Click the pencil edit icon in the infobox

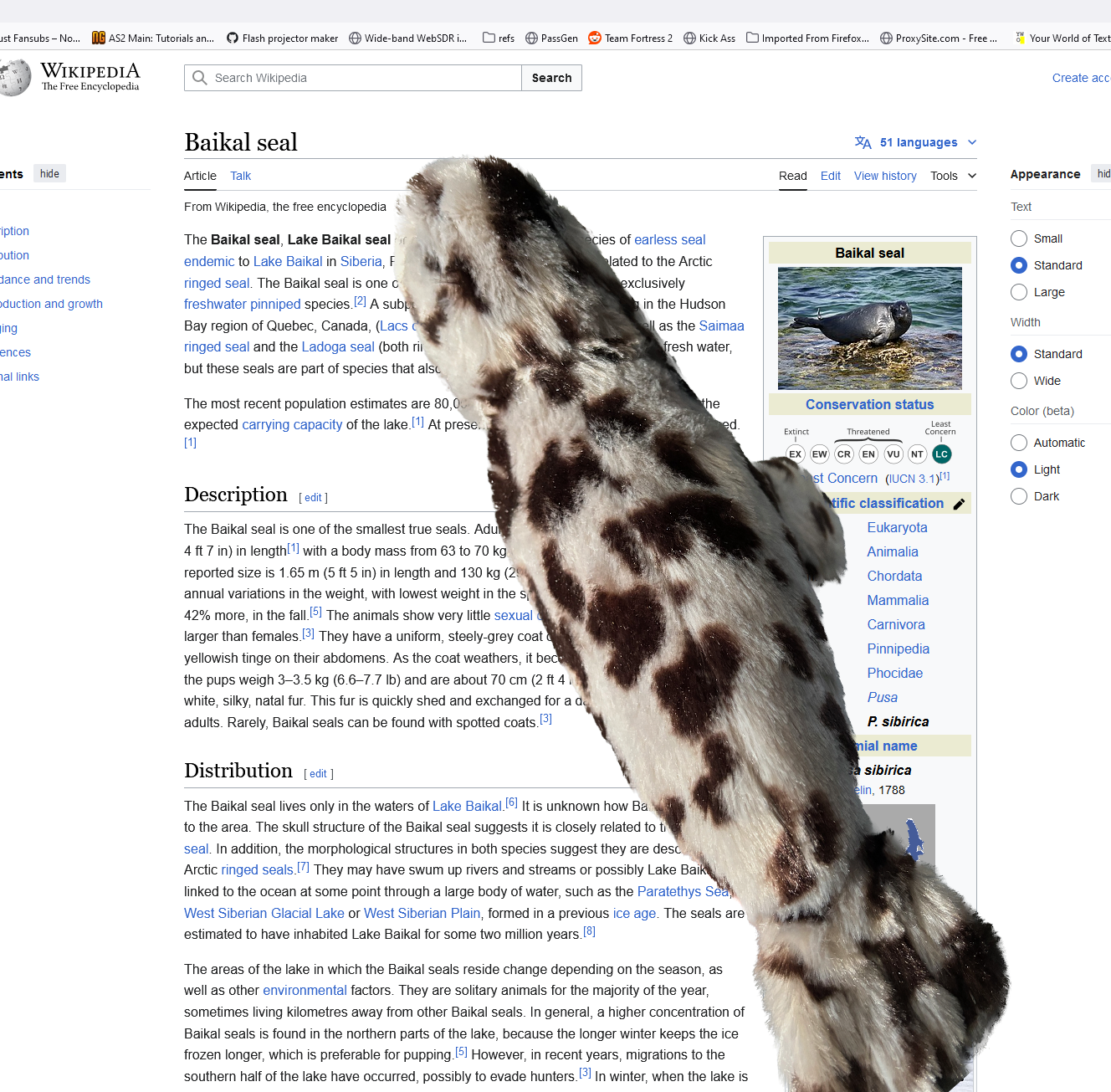point(959,504)
